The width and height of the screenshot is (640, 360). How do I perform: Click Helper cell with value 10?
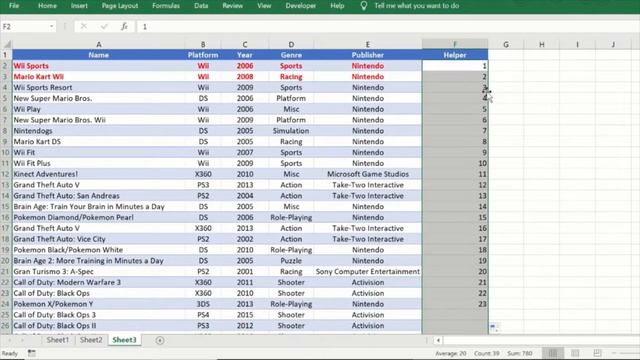click(455, 163)
